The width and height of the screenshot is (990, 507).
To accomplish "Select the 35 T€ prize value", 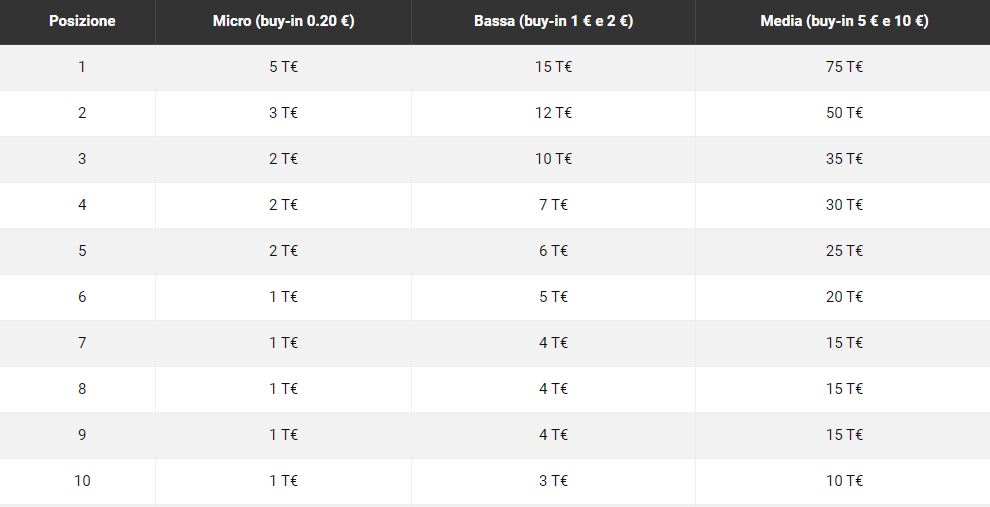I will (844, 159).
